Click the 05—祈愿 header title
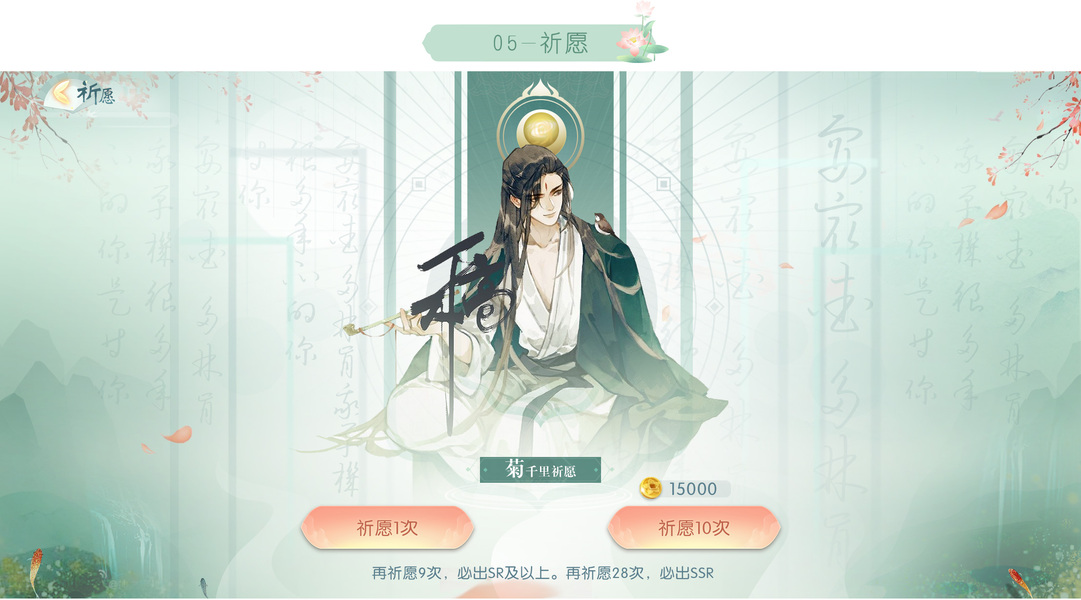Screen dimensions: 1081x600 [x=540, y=43]
